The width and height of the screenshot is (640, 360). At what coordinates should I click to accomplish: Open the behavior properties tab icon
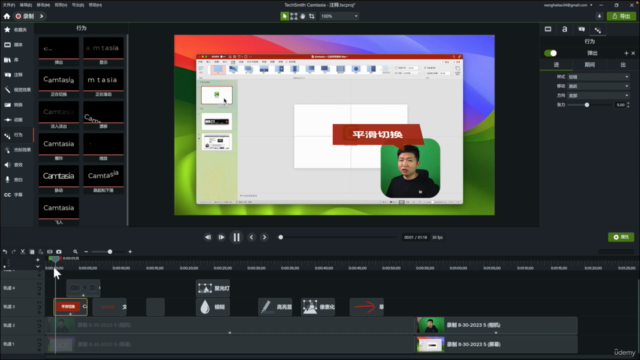598,30
